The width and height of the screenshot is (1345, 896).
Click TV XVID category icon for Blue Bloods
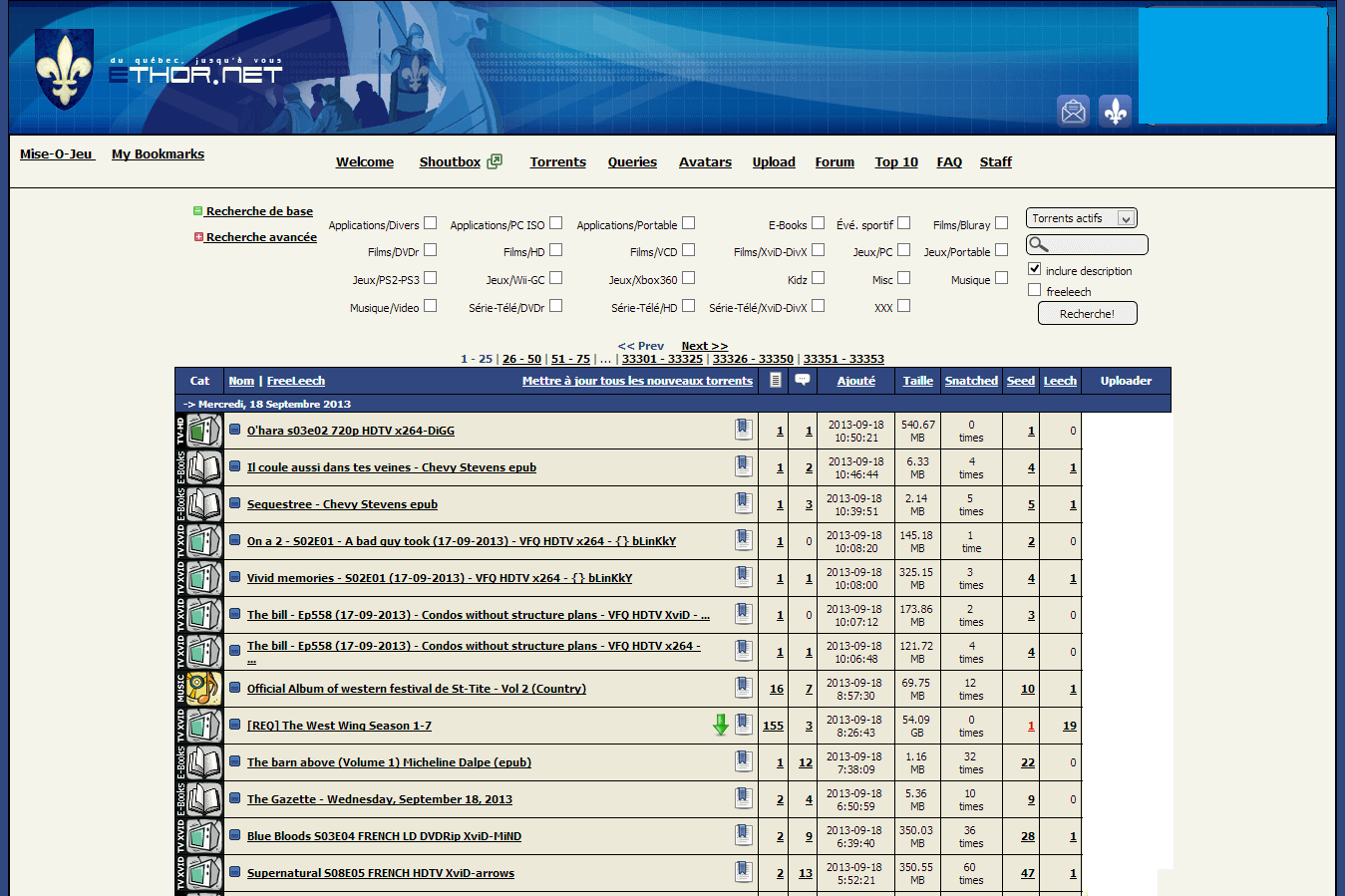(x=204, y=836)
